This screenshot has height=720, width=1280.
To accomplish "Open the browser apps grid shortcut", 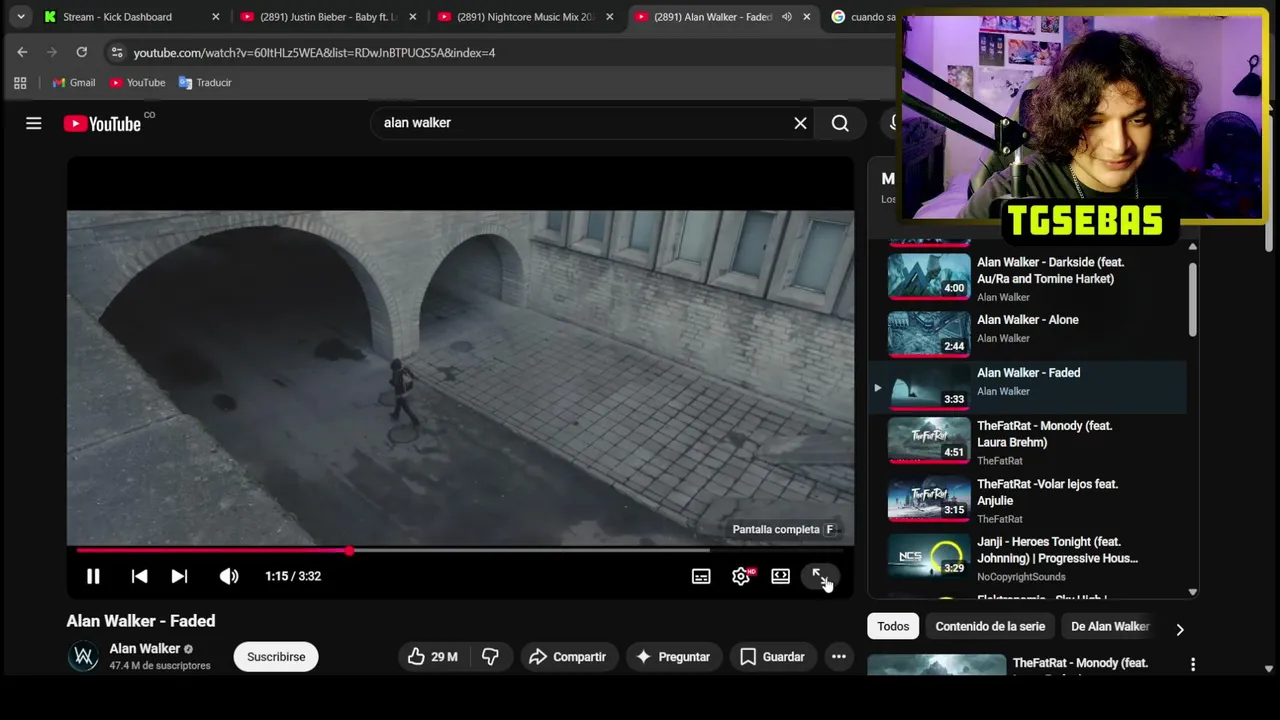I will coord(20,83).
